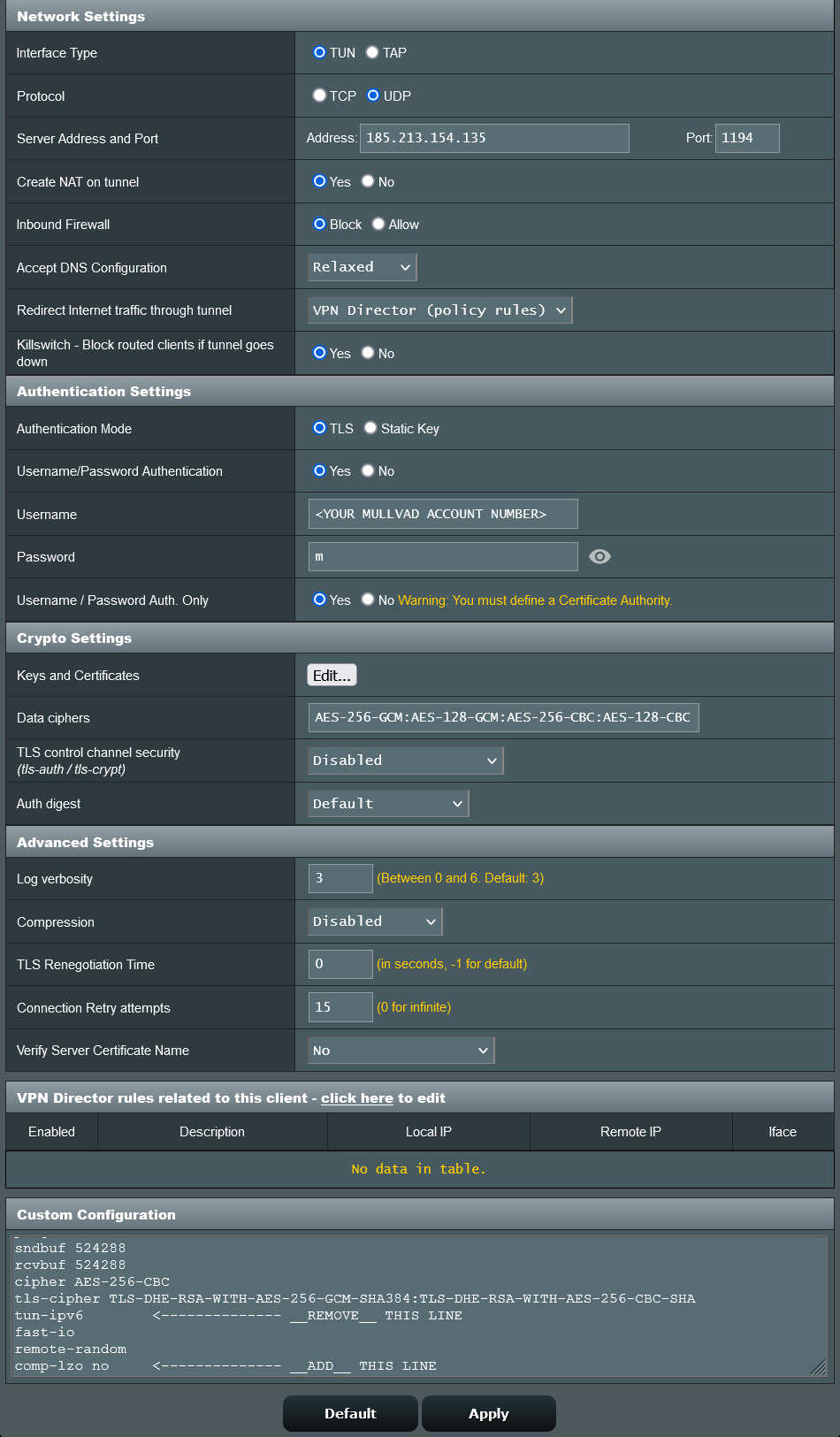
Task: Allow inbound firewall traffic
Action: (378, 224)
